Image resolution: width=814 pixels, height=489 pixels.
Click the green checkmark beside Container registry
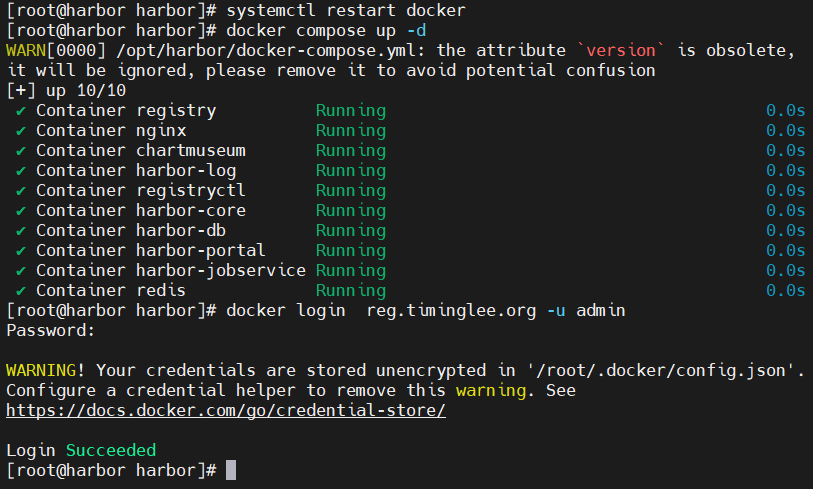(21, 111)
